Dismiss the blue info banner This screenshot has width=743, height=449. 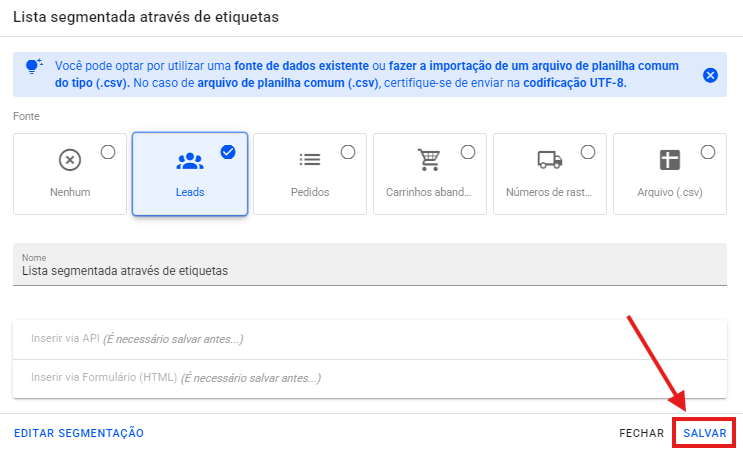tap(710, 75)
